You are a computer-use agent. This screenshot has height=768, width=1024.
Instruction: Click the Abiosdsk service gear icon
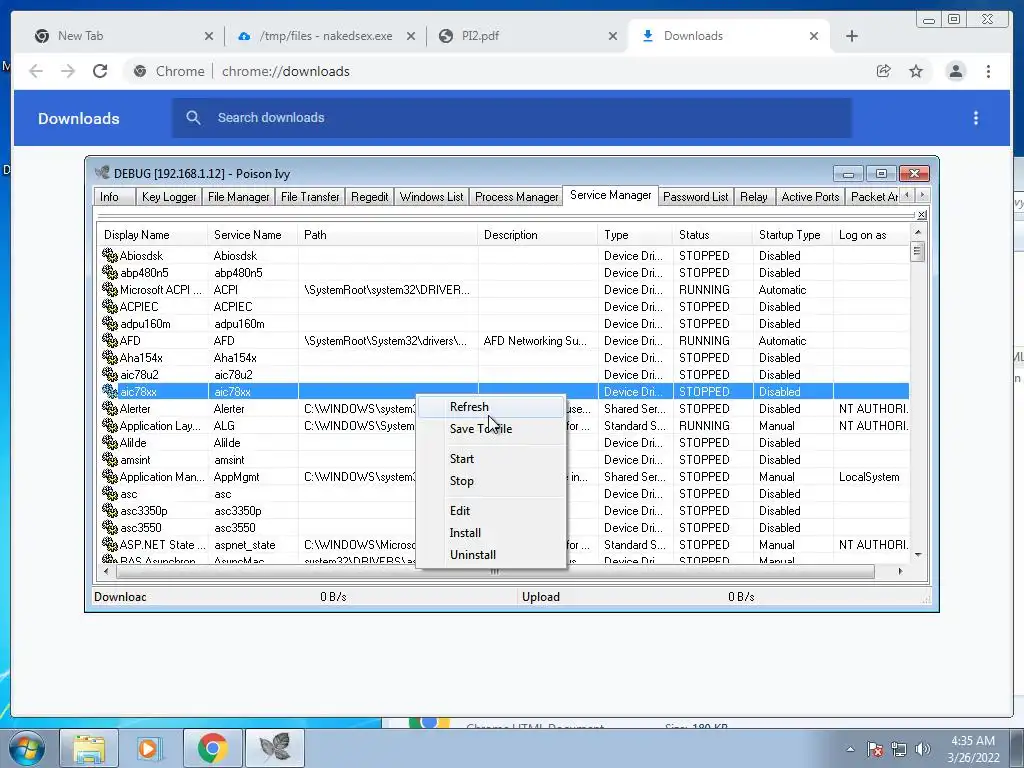pyautogui.click(x=110, y=255)
